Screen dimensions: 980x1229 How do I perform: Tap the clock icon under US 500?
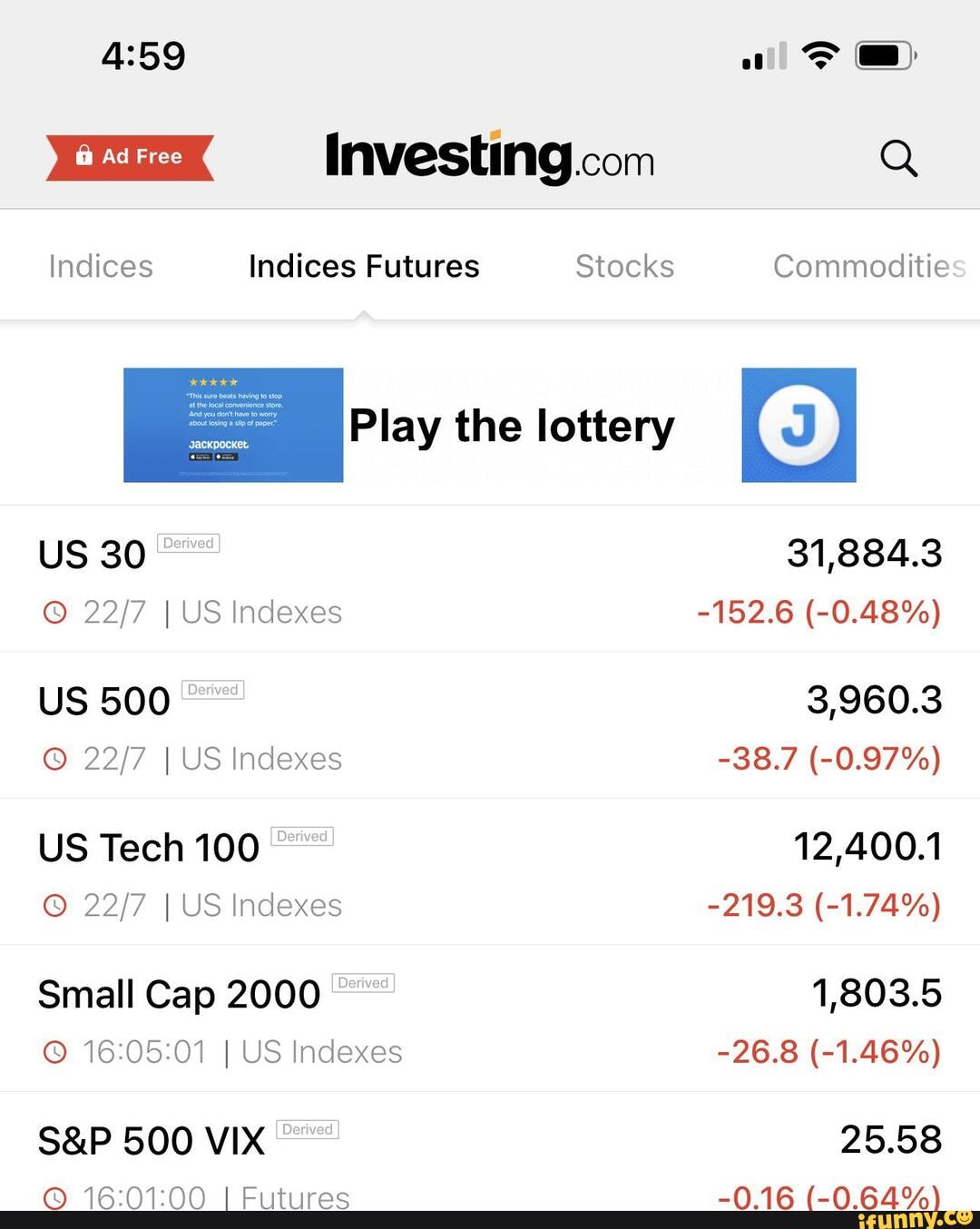(x=55, y=759)
